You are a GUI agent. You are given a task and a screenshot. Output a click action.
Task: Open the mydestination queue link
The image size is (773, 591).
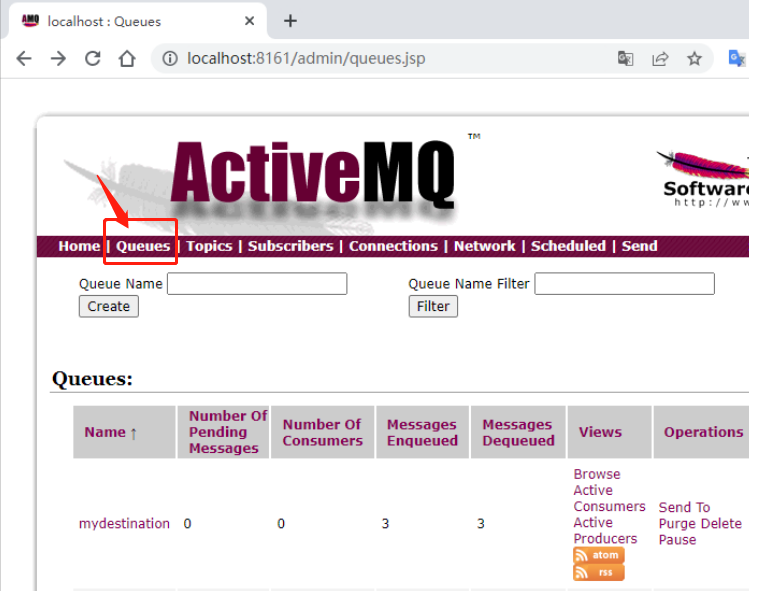[x=124, y=523]
